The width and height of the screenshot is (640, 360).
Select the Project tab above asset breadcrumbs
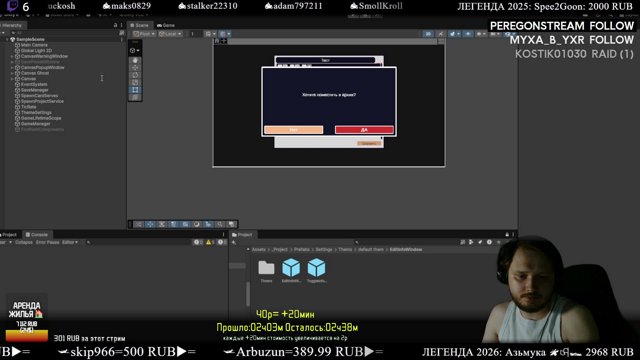[x=242, y=235]
